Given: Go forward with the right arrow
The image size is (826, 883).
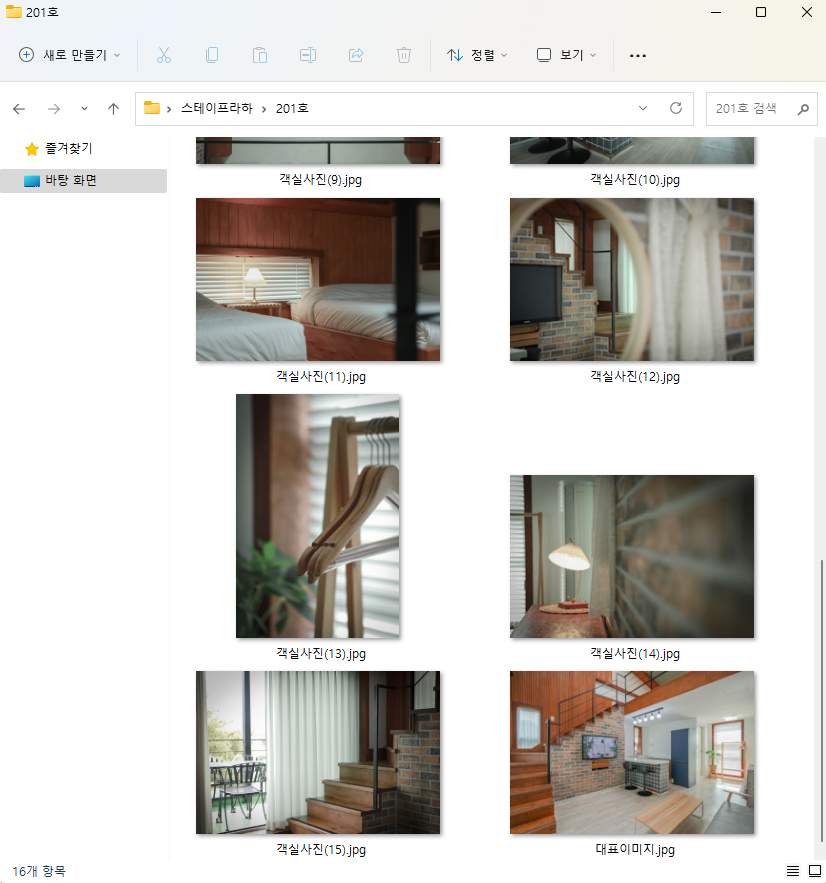Looking at the screenshot, I should 54,109.
